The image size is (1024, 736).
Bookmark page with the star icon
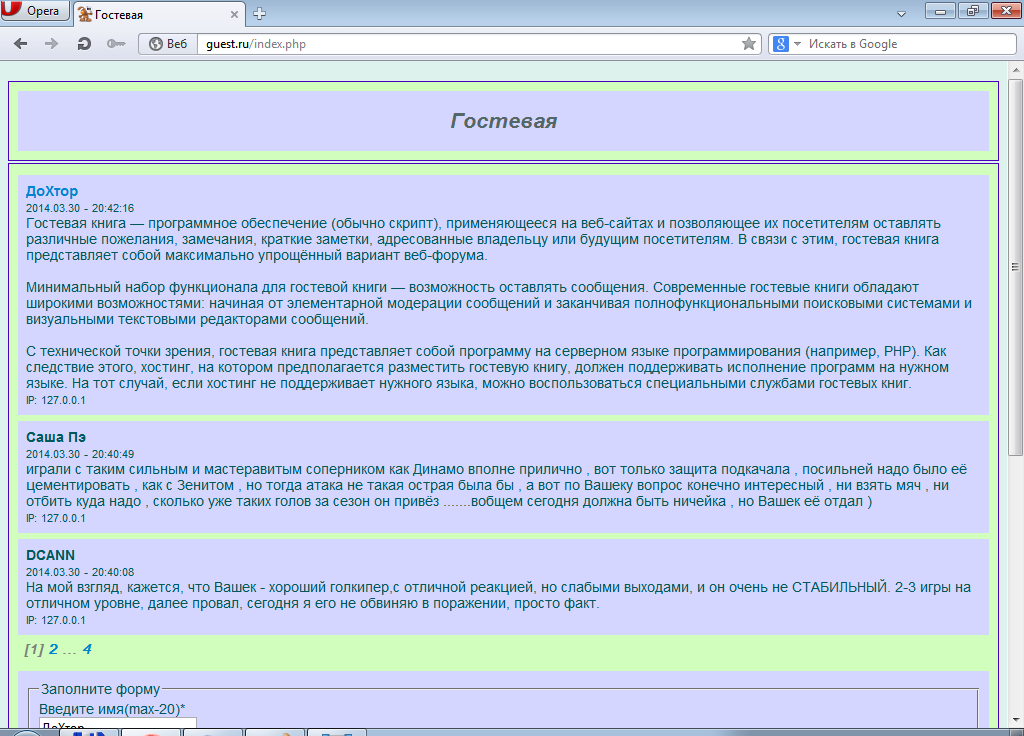(749, 44)
